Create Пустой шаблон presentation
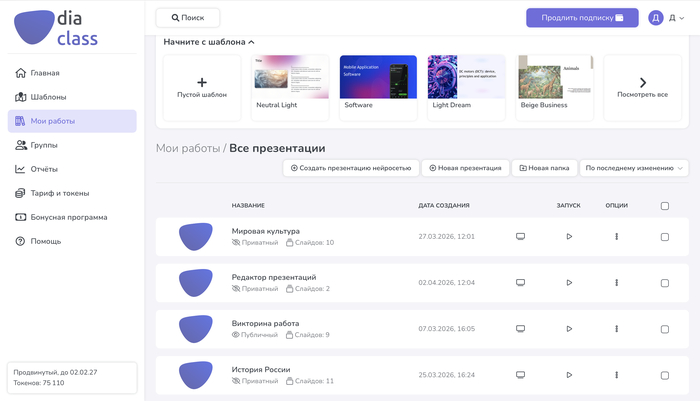700x401 pixels. [x=202, y=88]
